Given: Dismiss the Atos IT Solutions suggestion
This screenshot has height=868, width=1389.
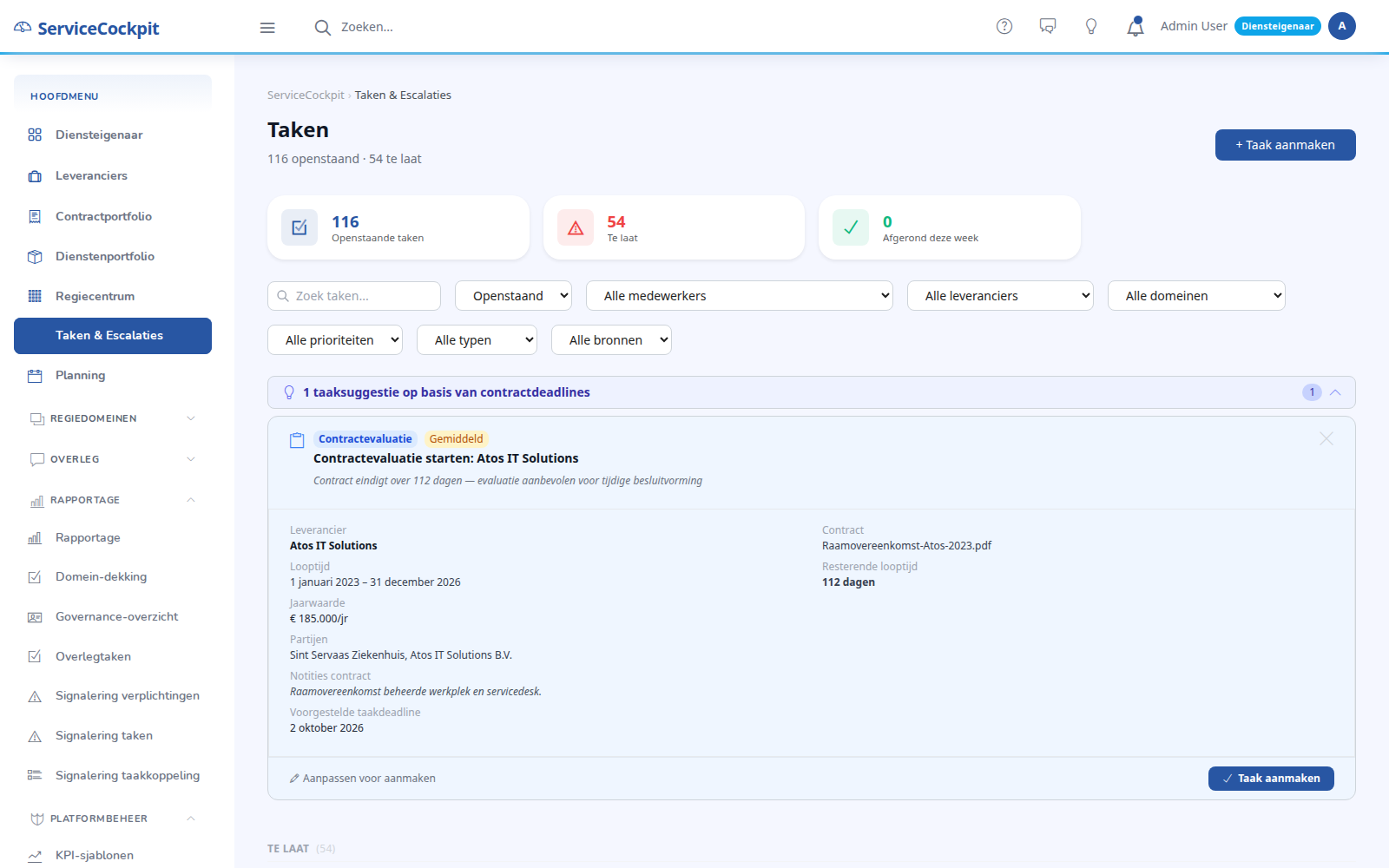Looking at the screenshot, I should coord(1326,439).
